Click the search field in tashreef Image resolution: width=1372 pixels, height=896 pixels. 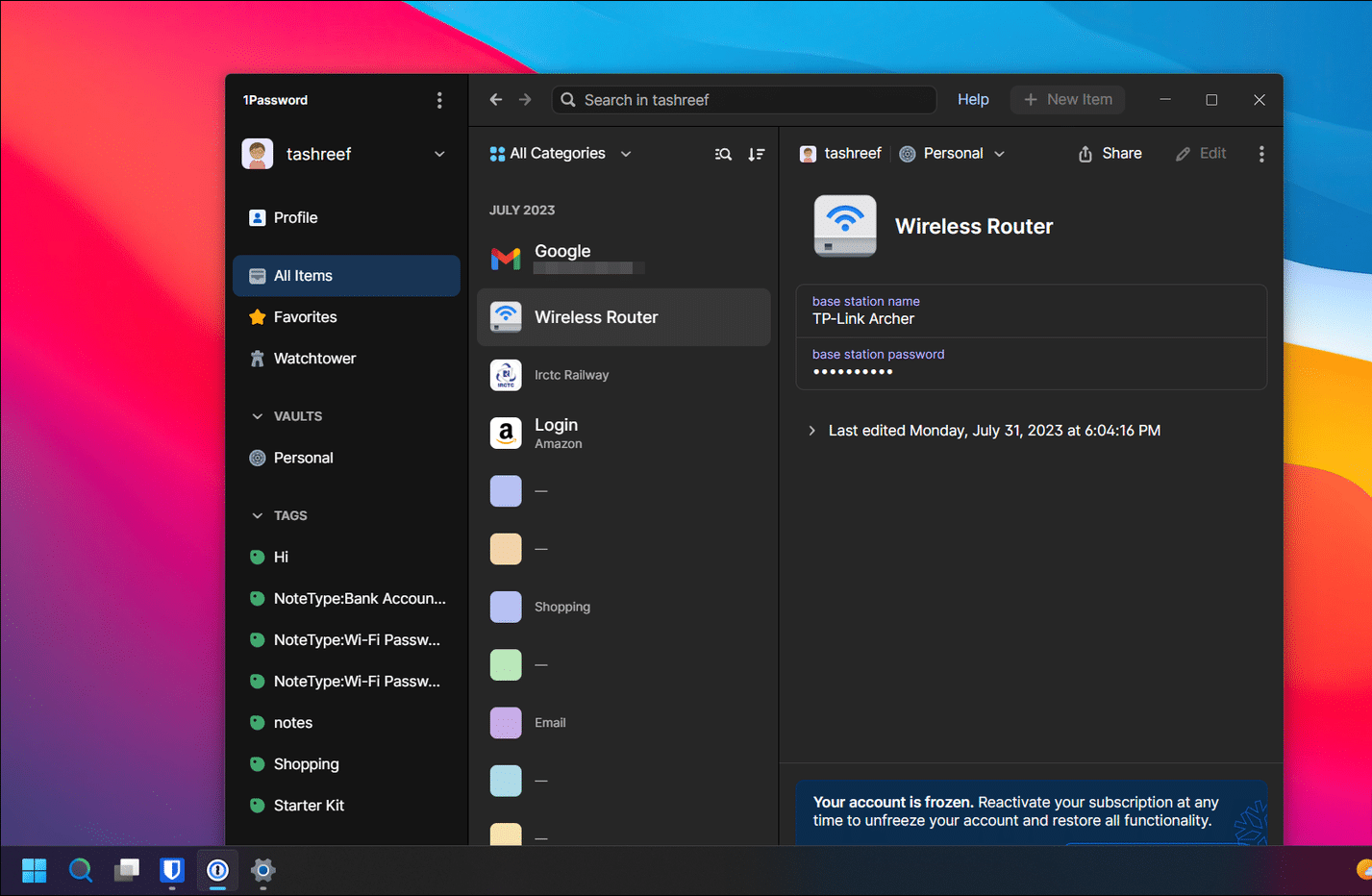pos(743,100)
